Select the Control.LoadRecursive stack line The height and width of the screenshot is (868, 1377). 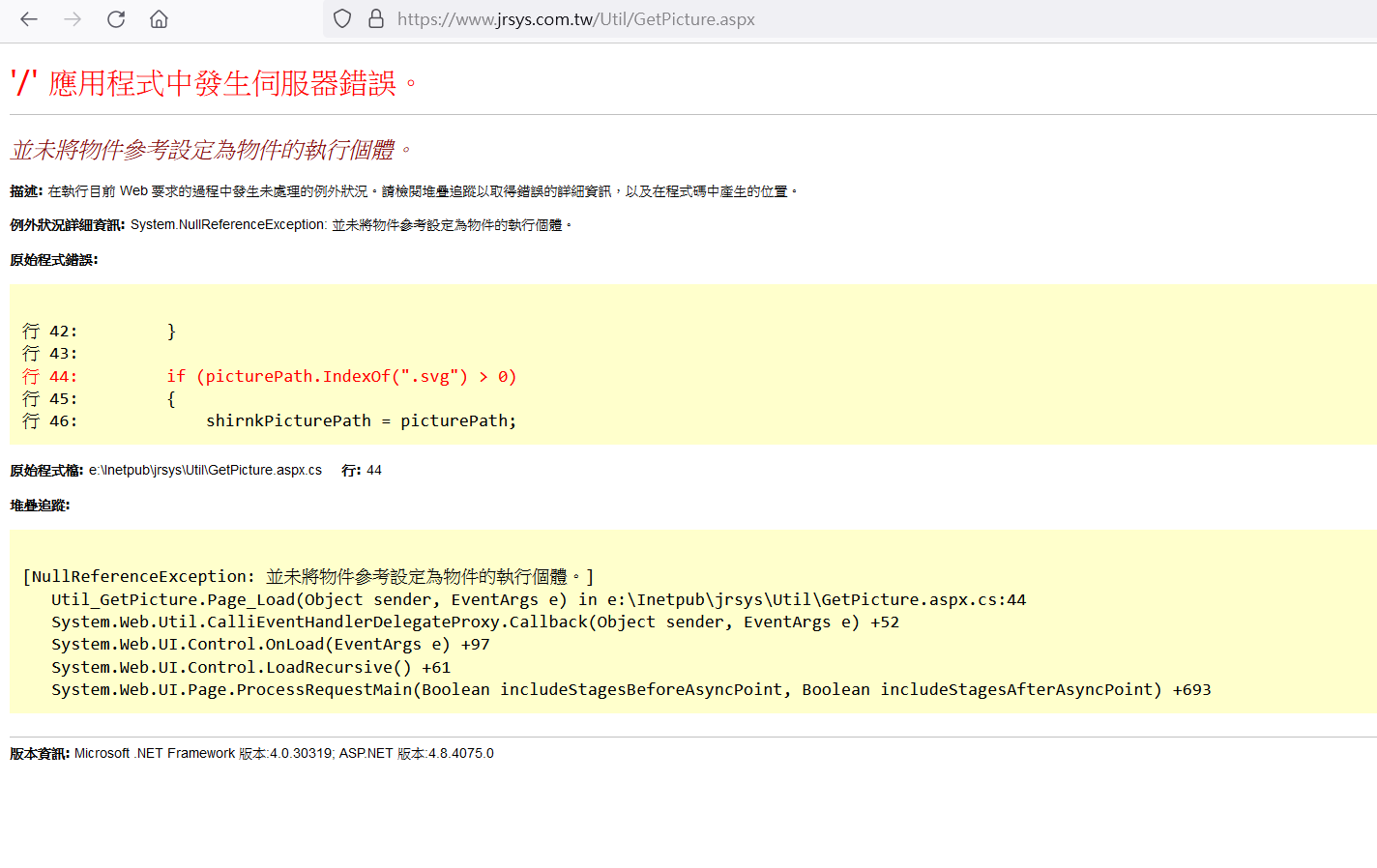250,668
